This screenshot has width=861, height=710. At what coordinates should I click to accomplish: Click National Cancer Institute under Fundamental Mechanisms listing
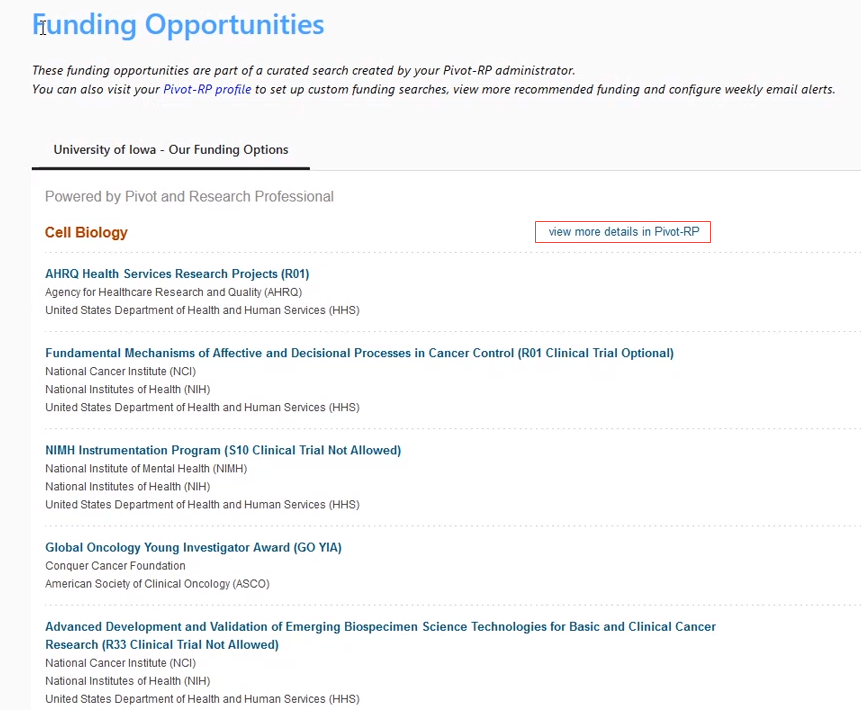pos(120,372)
